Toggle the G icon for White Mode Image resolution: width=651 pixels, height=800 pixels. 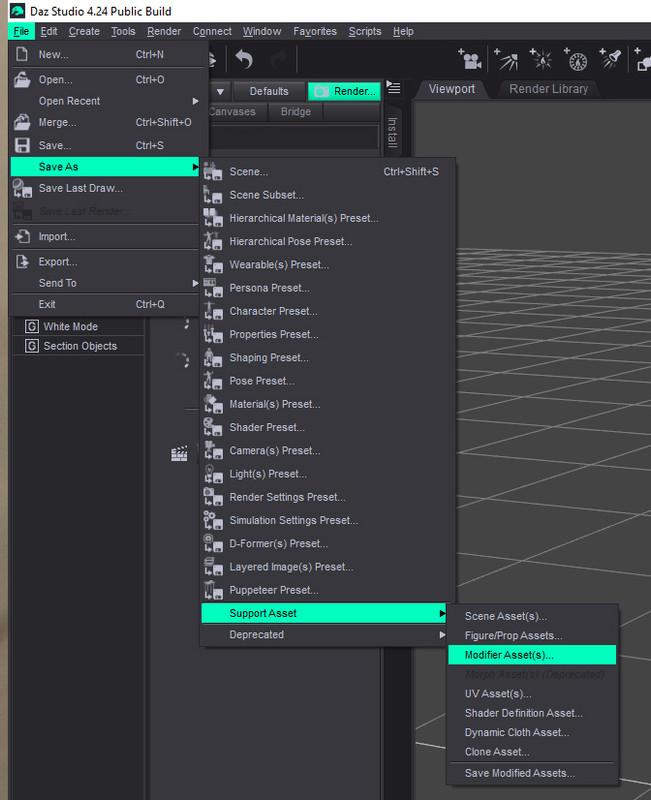pos(32,327)
